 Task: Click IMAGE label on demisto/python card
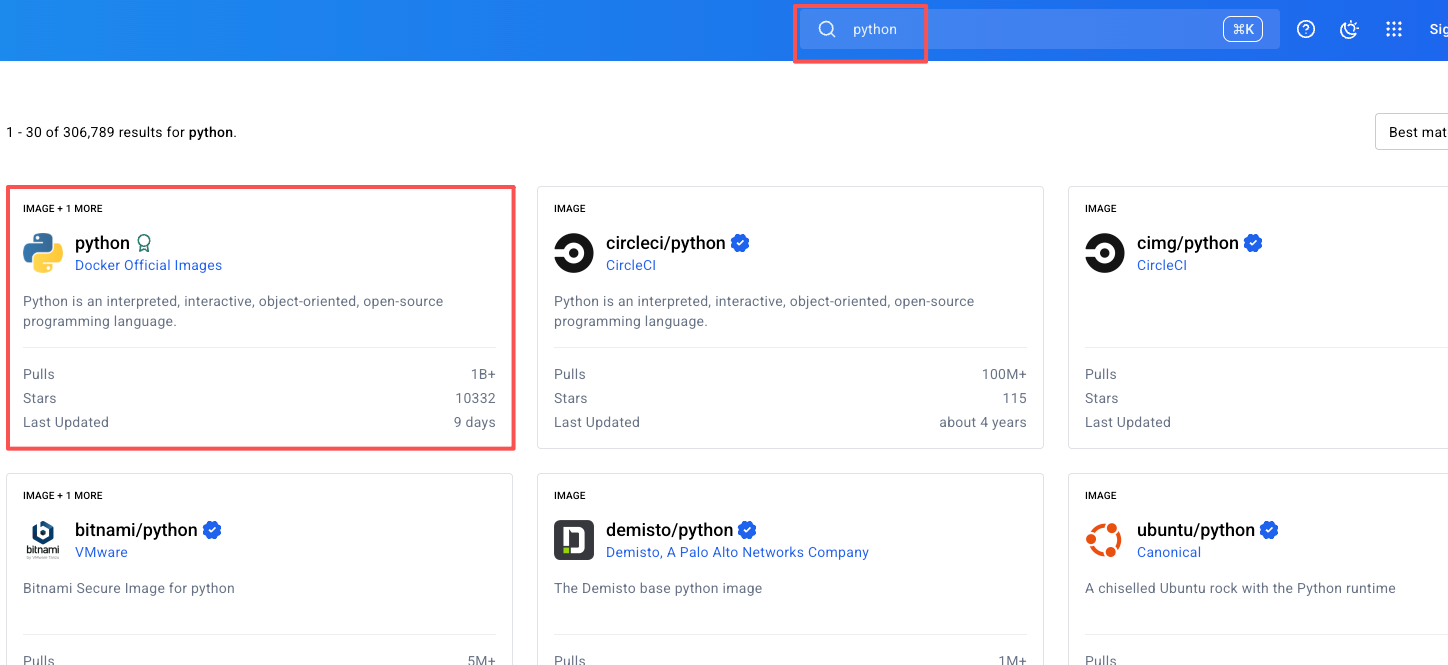[570, 495]
